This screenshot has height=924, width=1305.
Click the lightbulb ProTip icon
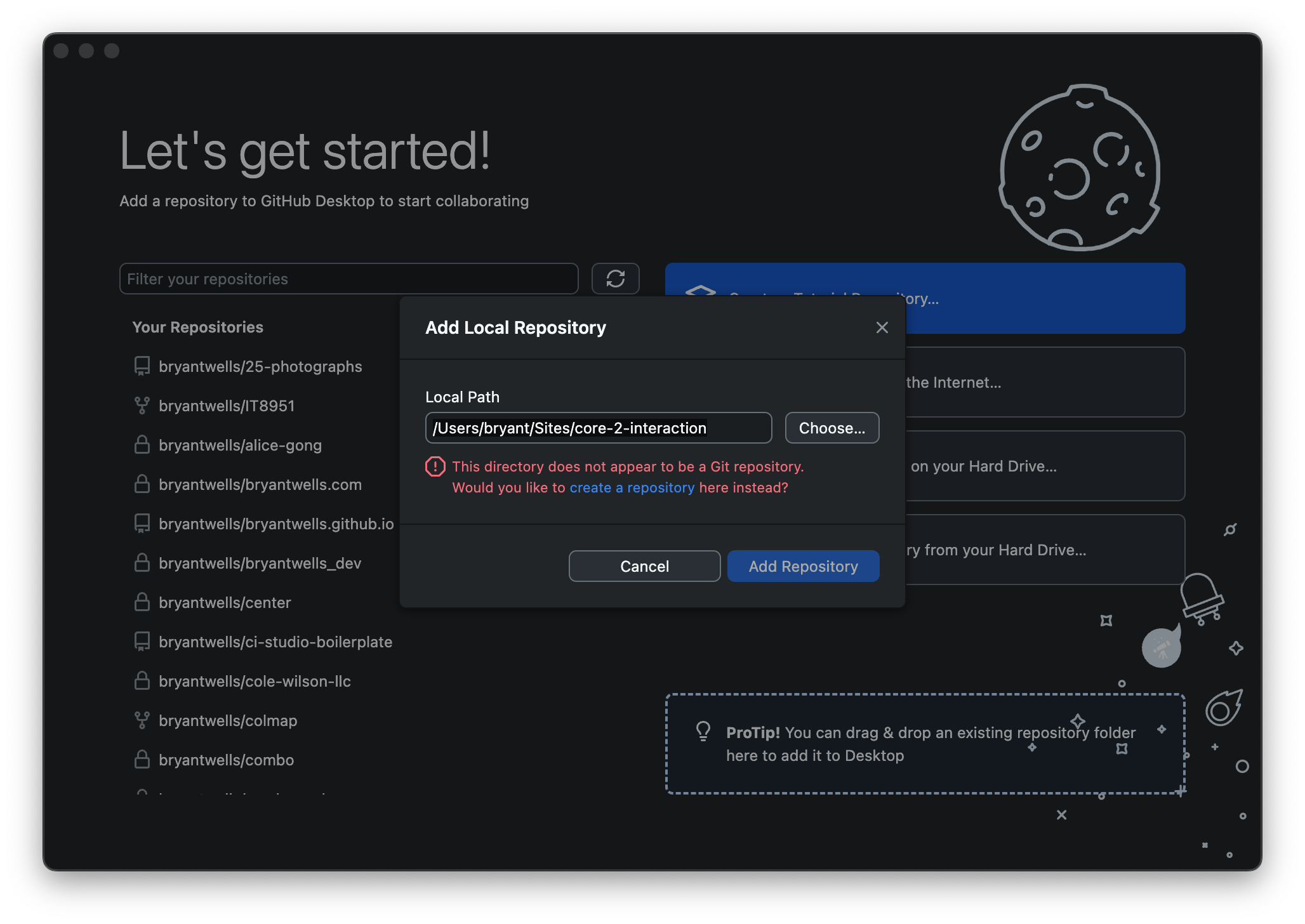[703, 732]
